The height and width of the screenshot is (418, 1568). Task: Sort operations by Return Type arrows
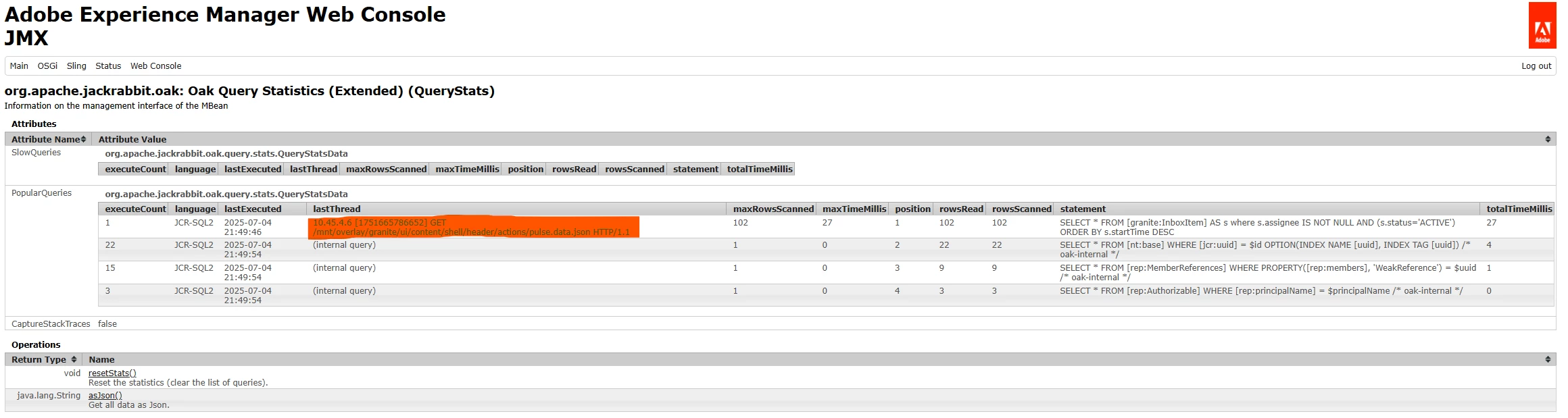[x=74, y=359]
